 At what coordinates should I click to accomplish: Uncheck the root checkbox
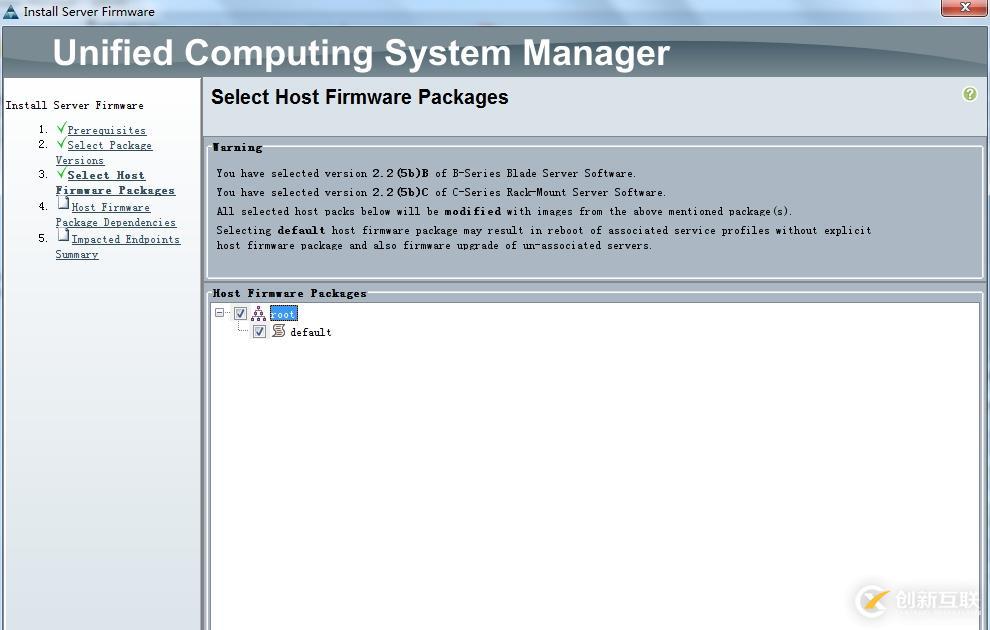tap(240, 314)
